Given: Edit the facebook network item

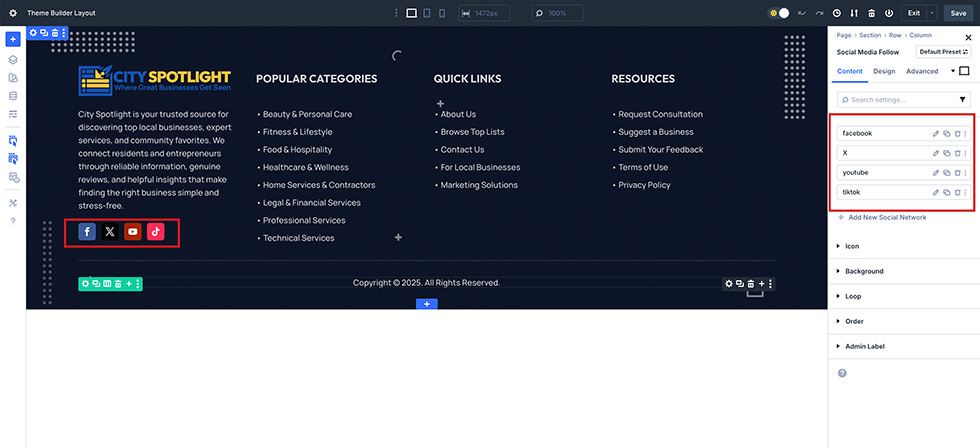Looking at the screenshot, I should point(936,133).
